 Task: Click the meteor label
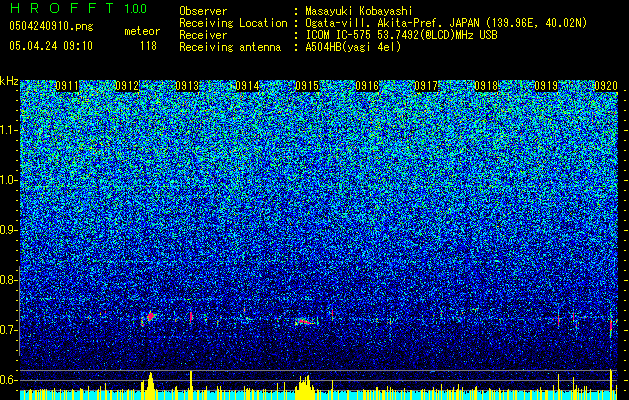pos(142,31)
